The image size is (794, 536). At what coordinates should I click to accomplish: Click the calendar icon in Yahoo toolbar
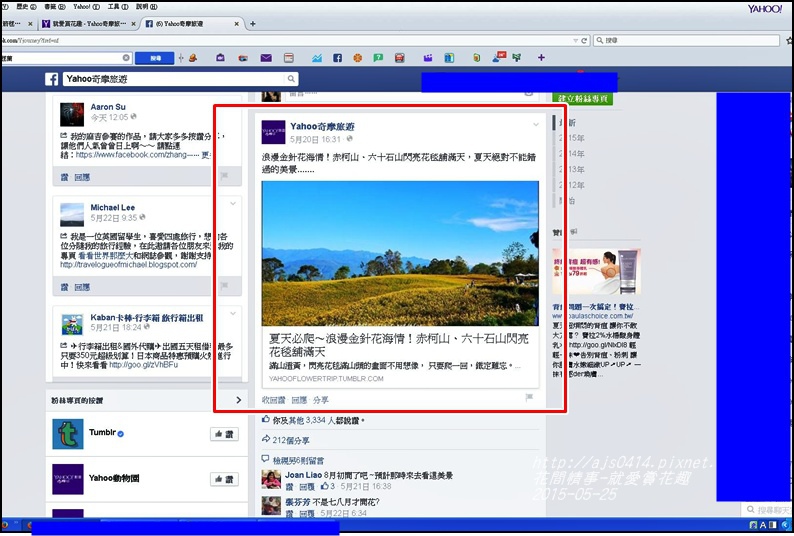coord(289,58)
